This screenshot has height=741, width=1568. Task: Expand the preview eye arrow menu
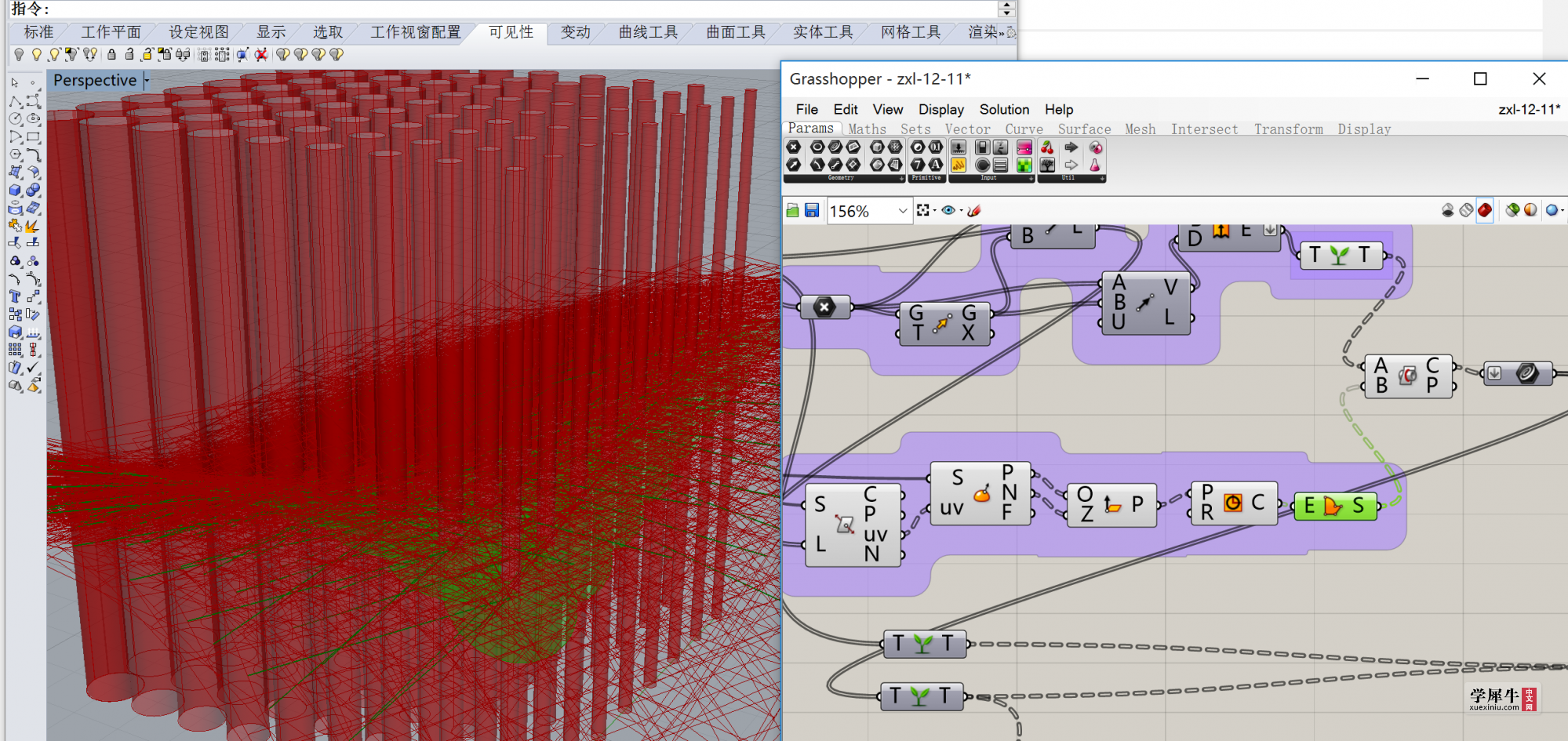(x=962, y=211)
